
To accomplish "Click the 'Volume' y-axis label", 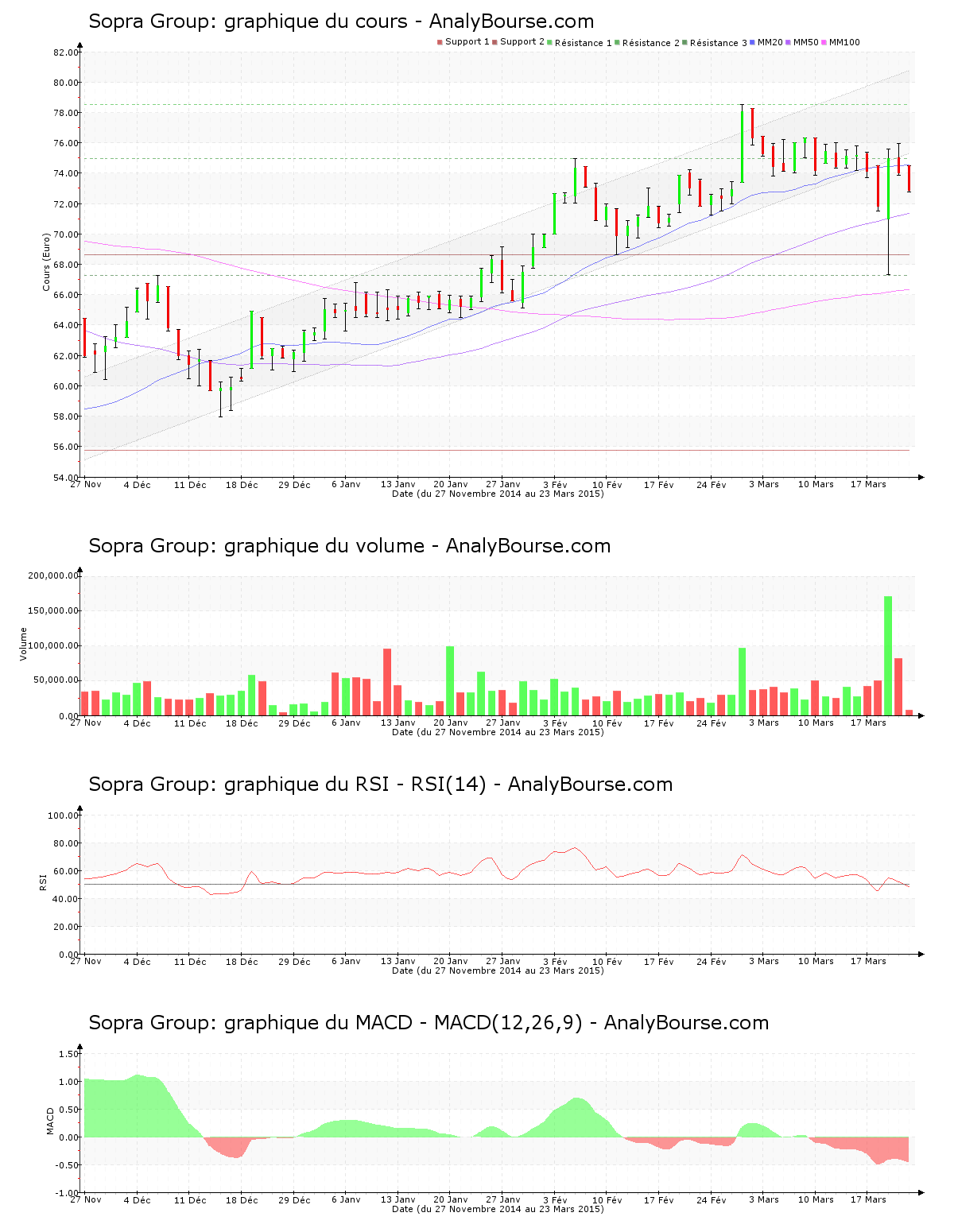I will (x=23, y=644).
